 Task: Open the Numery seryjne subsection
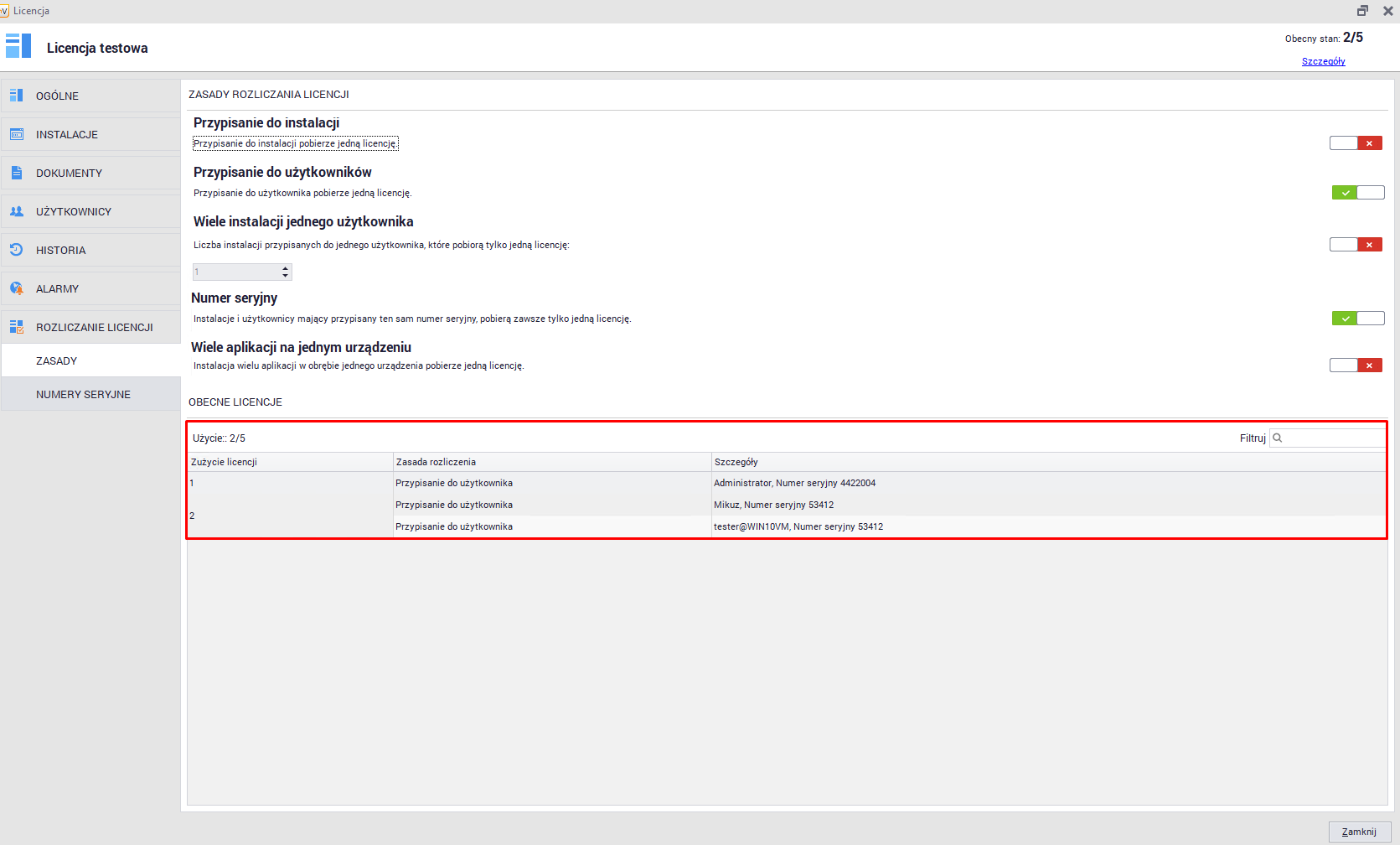click(83, 394)
